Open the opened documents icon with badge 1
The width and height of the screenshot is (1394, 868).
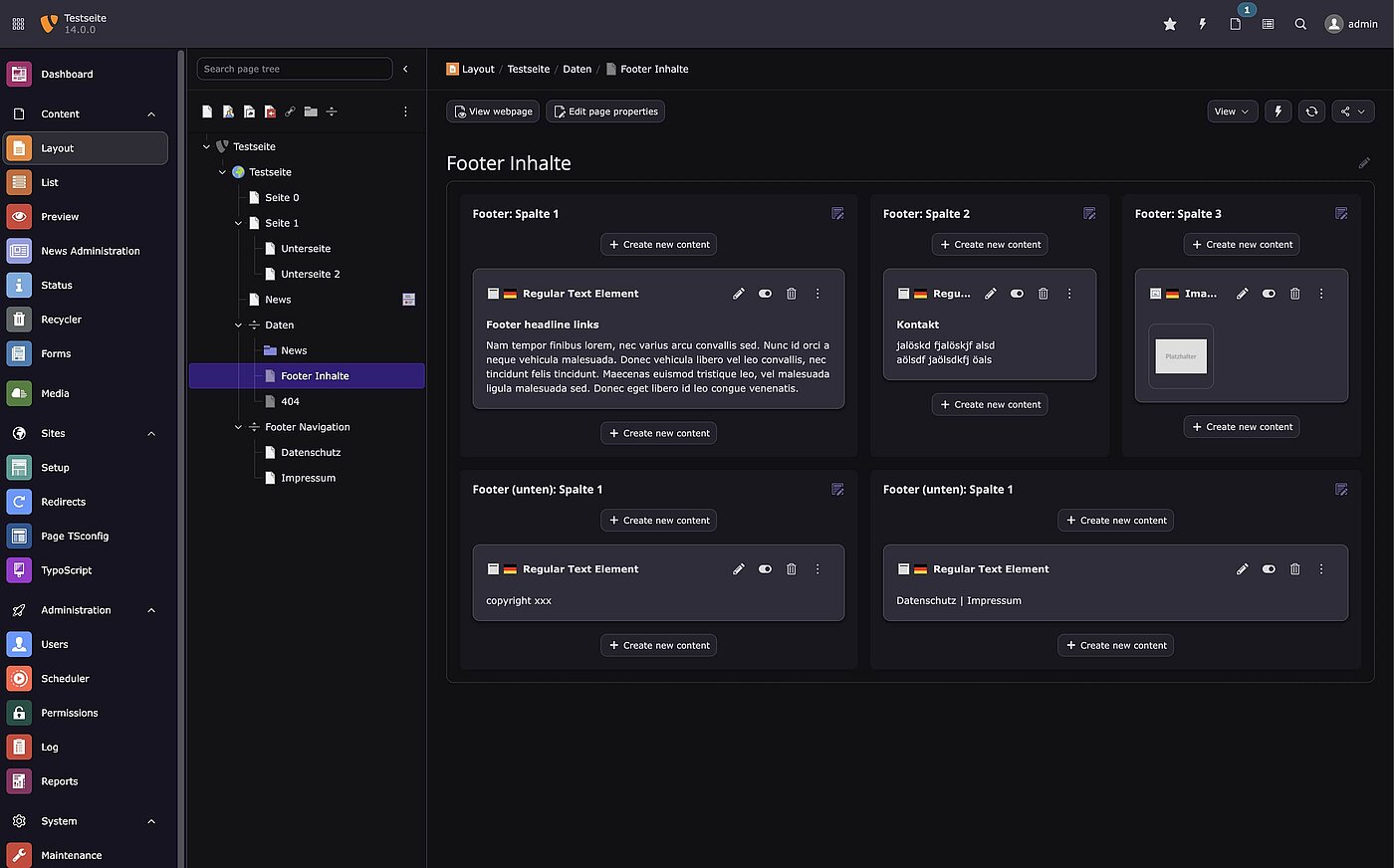[x=1235, y=24]
